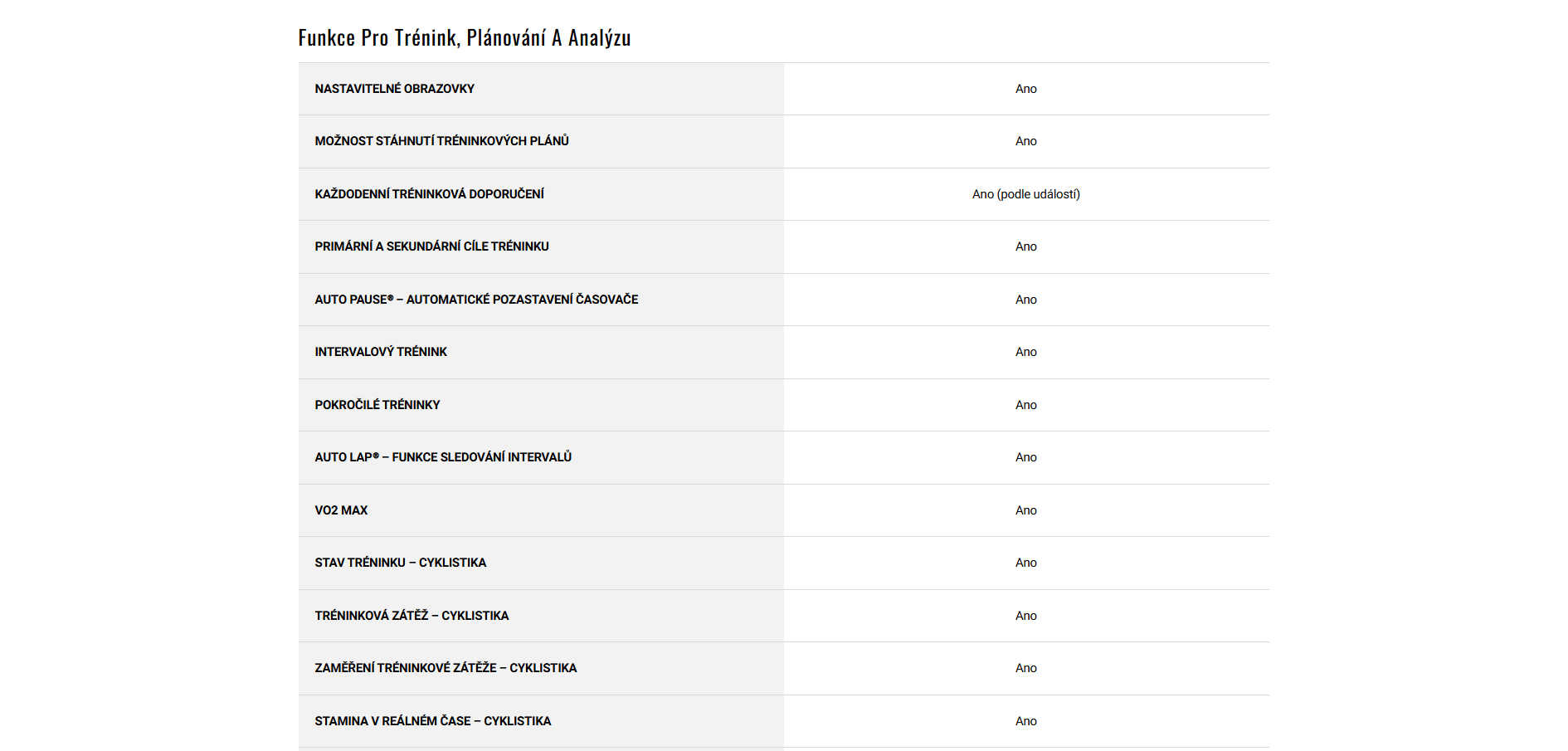
Task: Click the 'Funkce Pro Trénink, Plánování A Analýzu' heading
Action: coord(465,38)
